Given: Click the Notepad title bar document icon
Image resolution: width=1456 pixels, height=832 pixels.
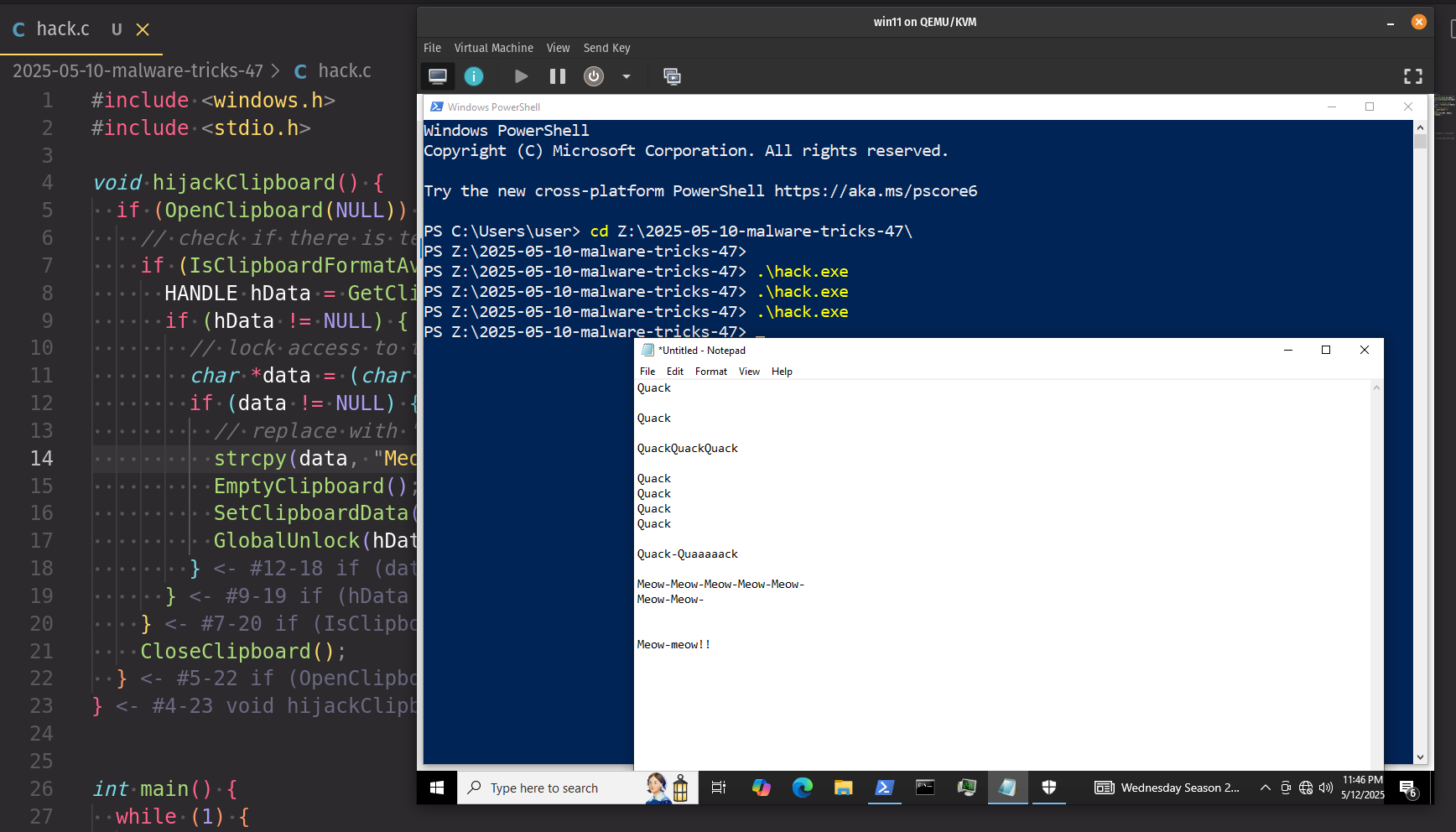Looking at the screenshot, I should pyautogui.click(x=647, y=351).
